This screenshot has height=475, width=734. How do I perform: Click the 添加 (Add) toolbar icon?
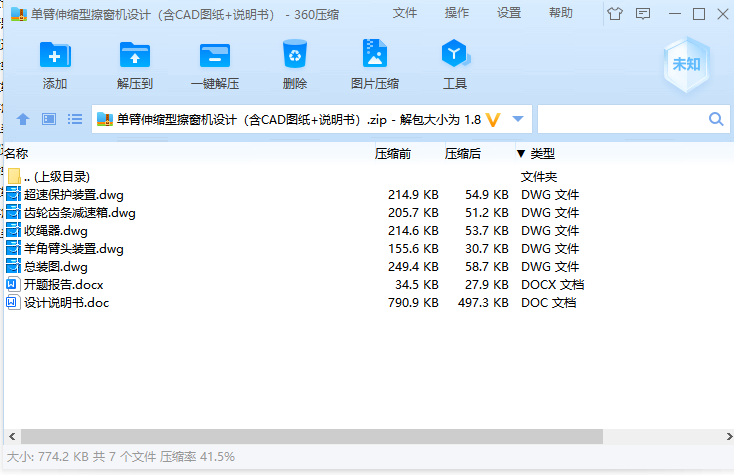click(x=55, y=55)
